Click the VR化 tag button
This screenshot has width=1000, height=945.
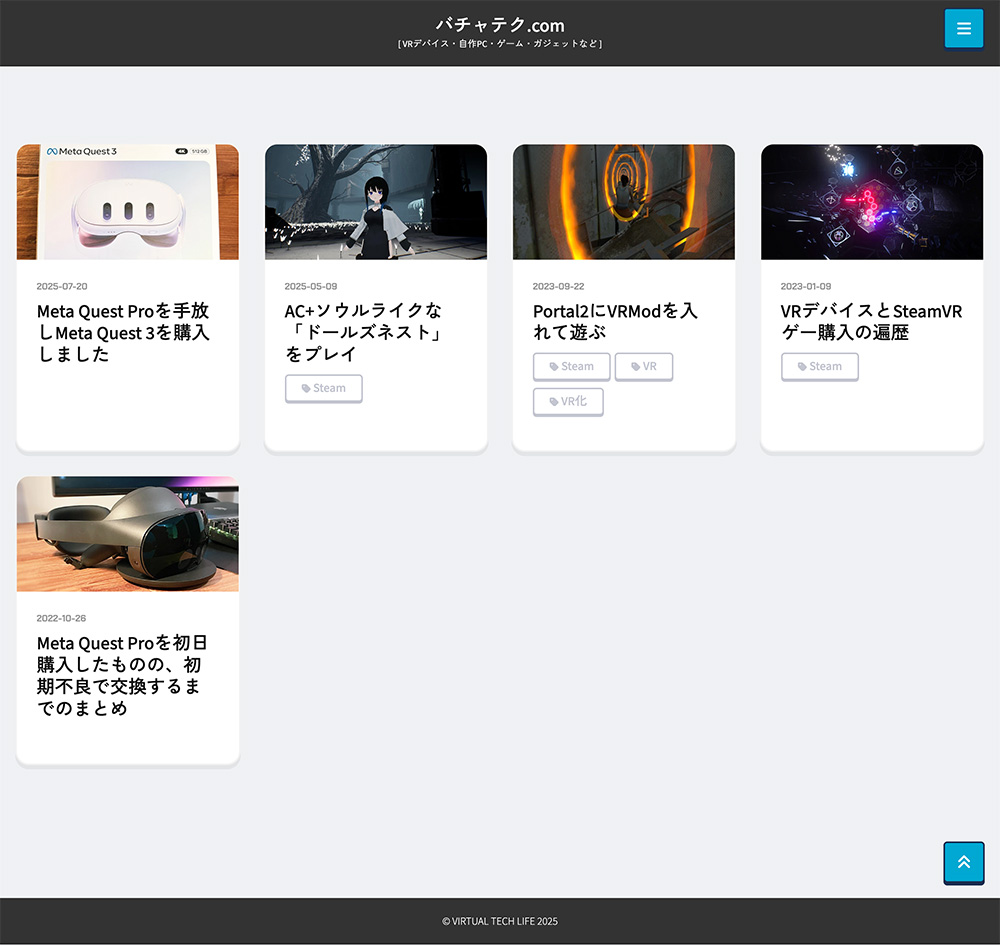[568, 402]
